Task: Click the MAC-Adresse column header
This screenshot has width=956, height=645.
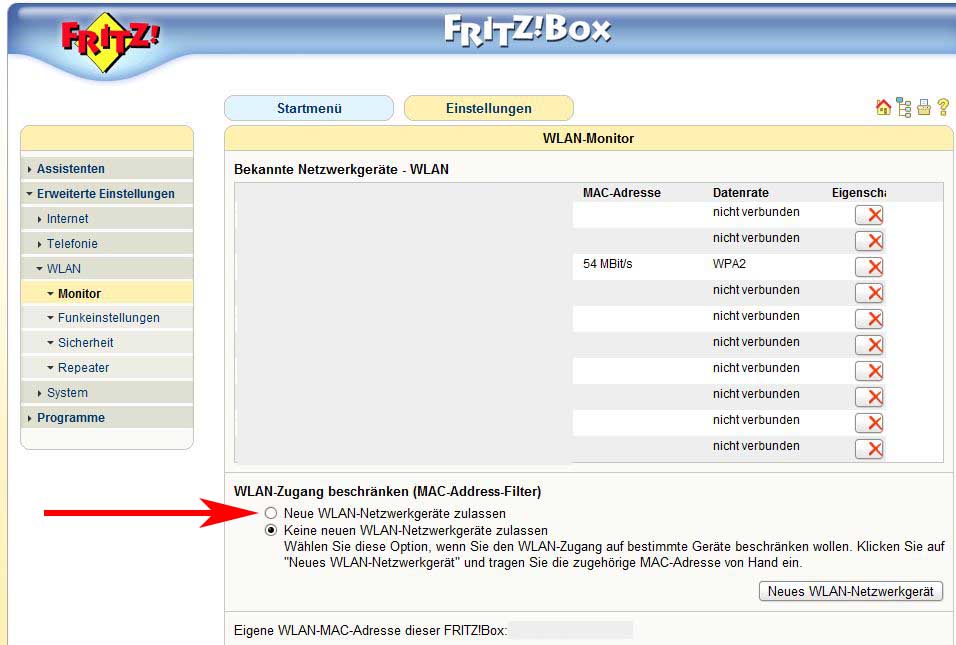Action: click(621, 193)
